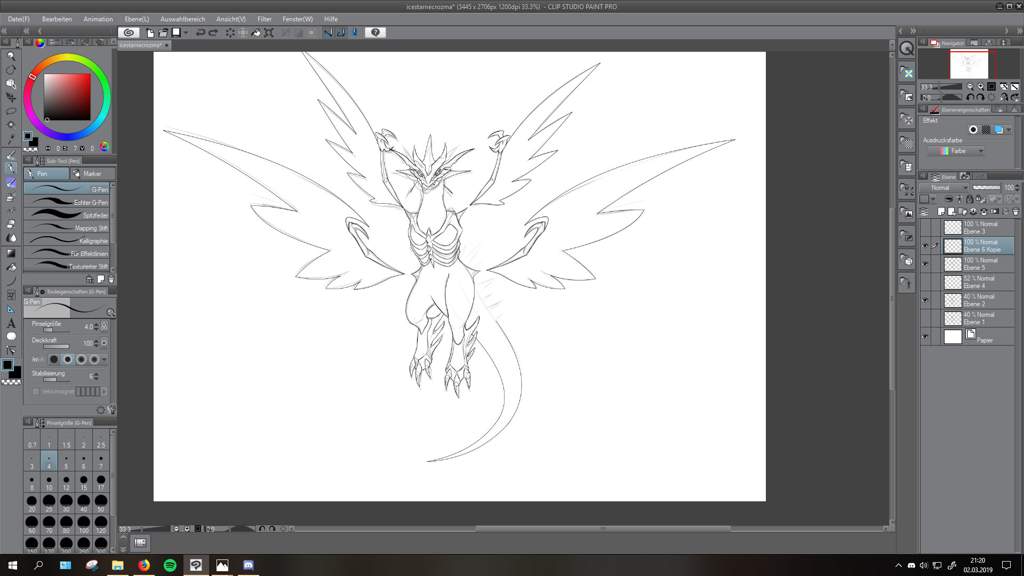
Task: Toggle visibility of Paper layer
Action: (925, 337)
